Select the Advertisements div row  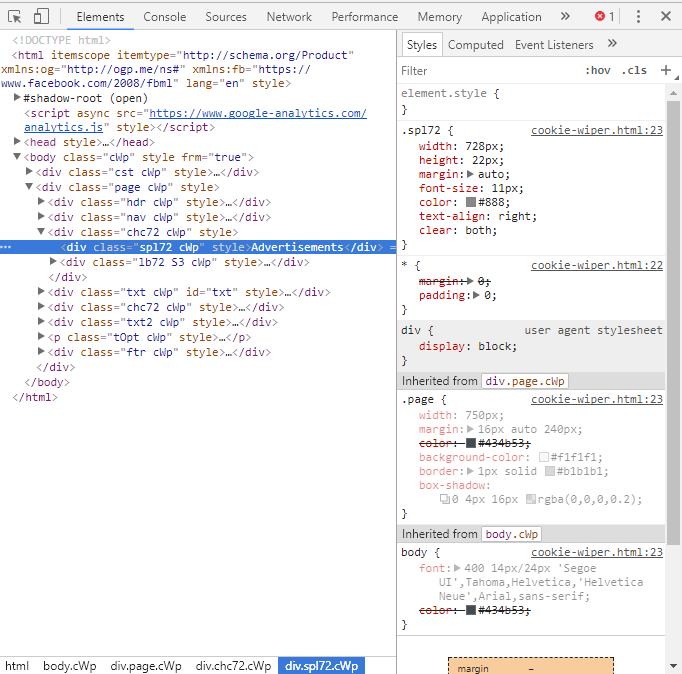[x=198, y=247]
